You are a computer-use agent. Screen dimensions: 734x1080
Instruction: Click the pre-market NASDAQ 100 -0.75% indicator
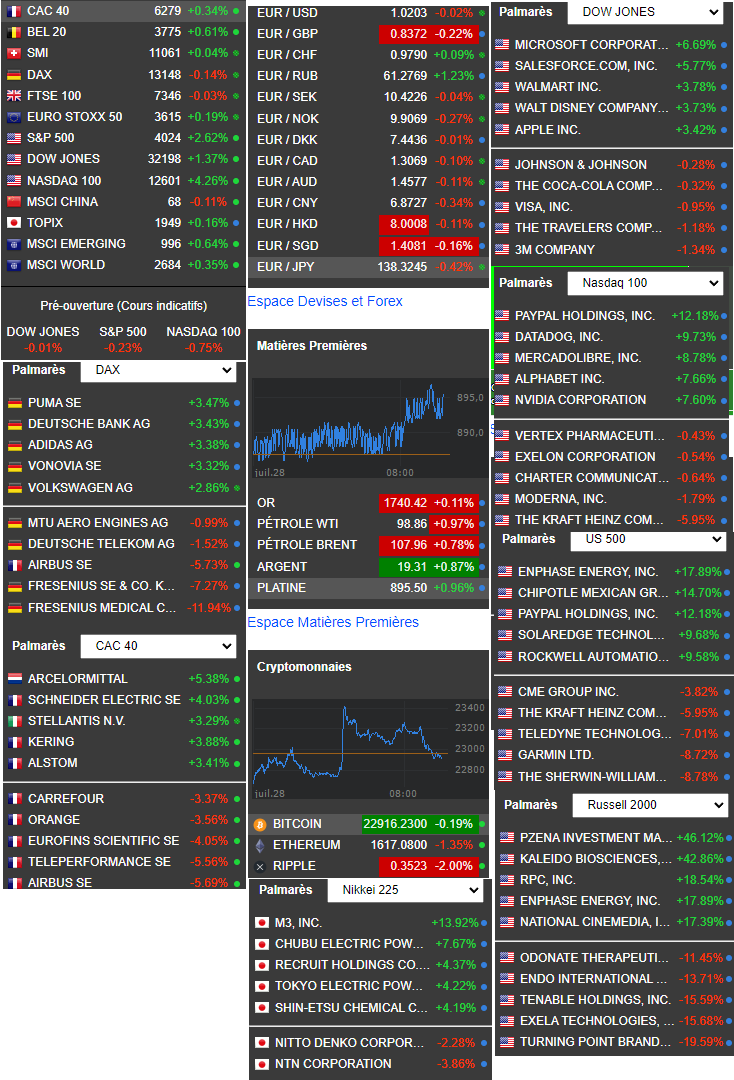coord(203,348)
